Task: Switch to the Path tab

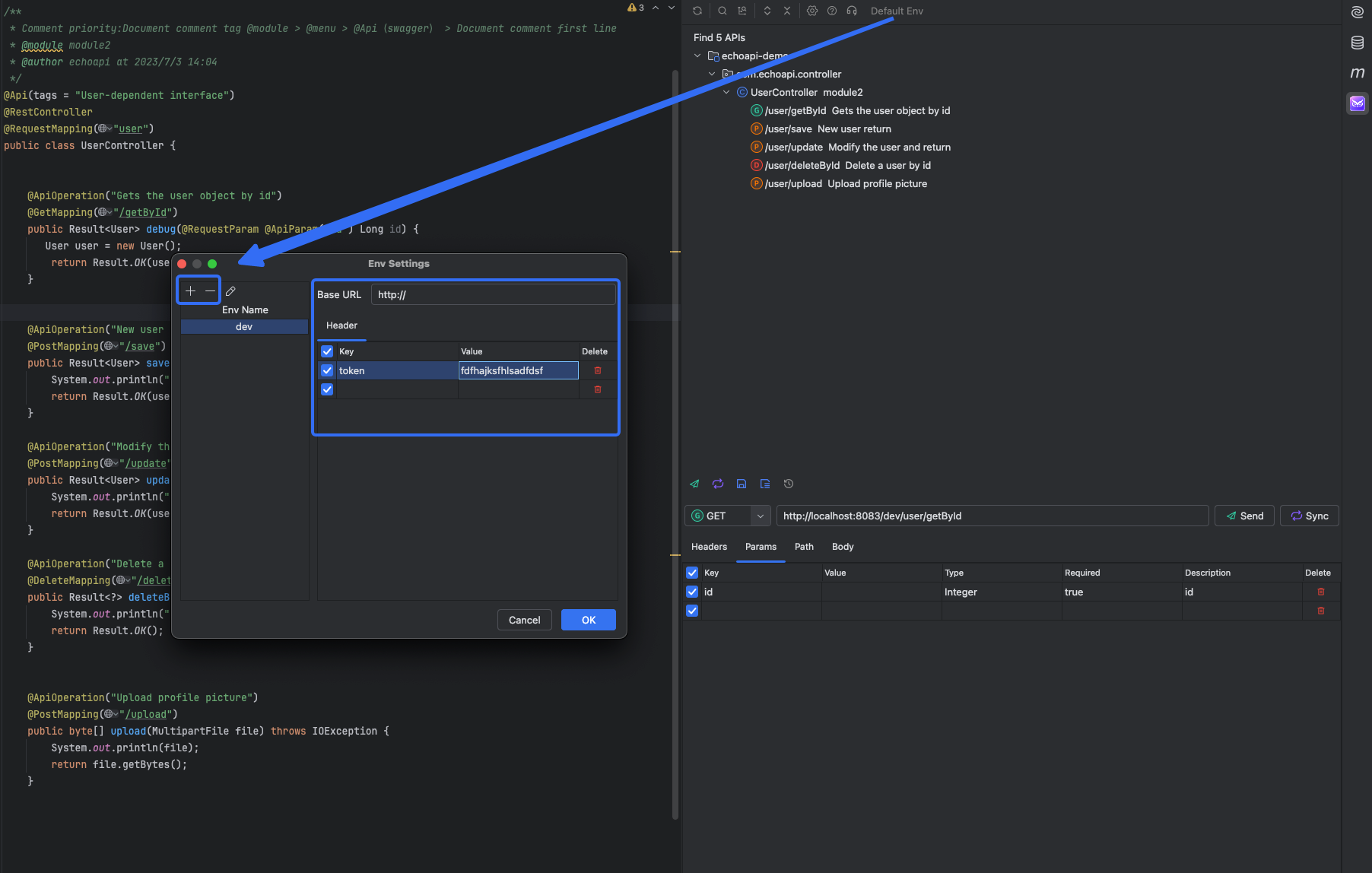Action: coord(804,547)
